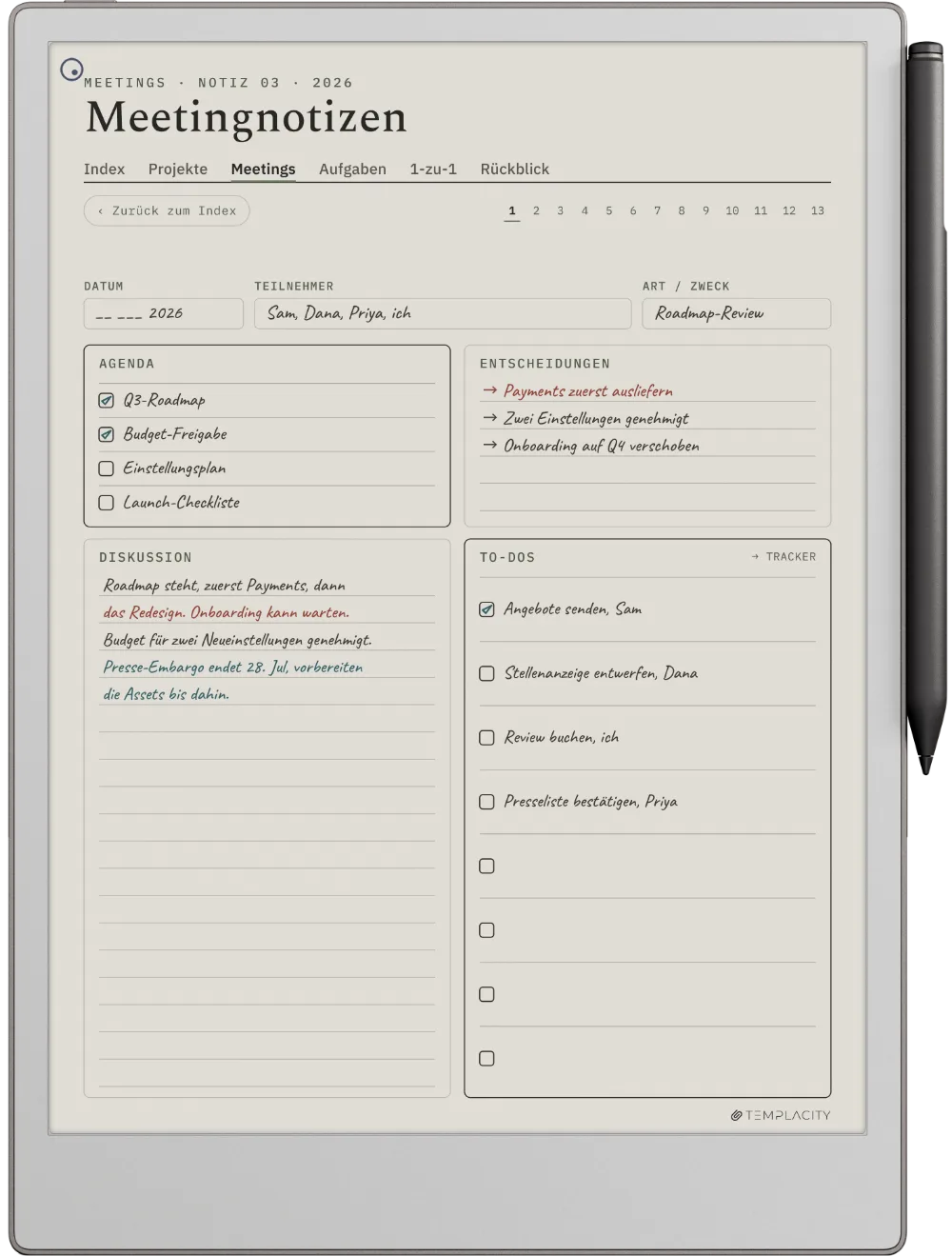Tap the Meetingnotizen page title
Screen dimensions: 952x1256
(247, 117)
